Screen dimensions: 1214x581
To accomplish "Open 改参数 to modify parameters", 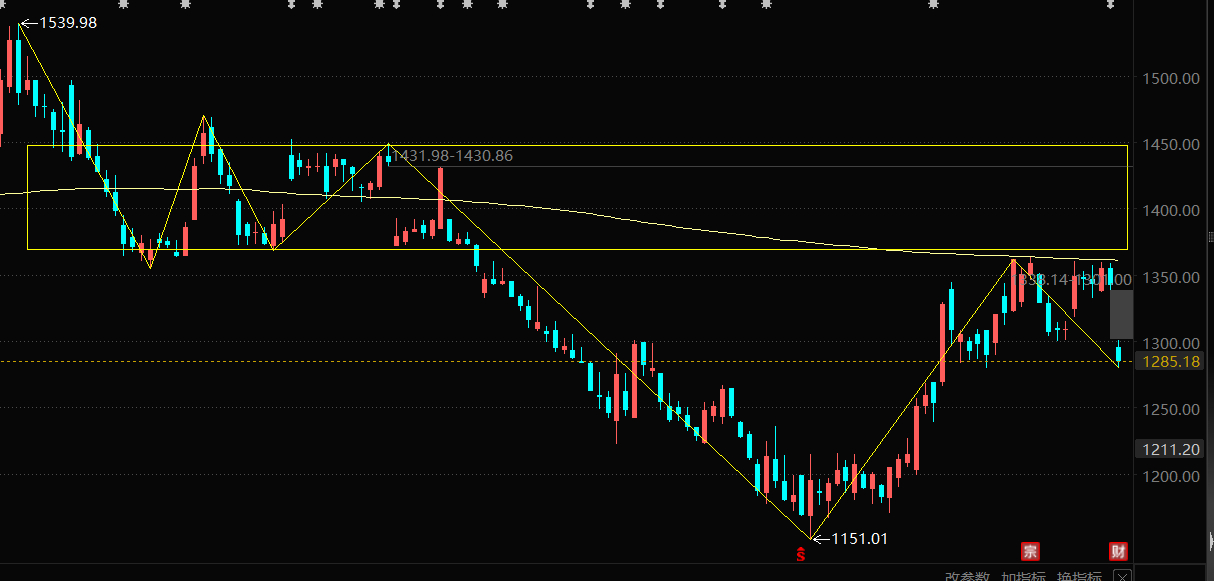I will pos(968,576).
